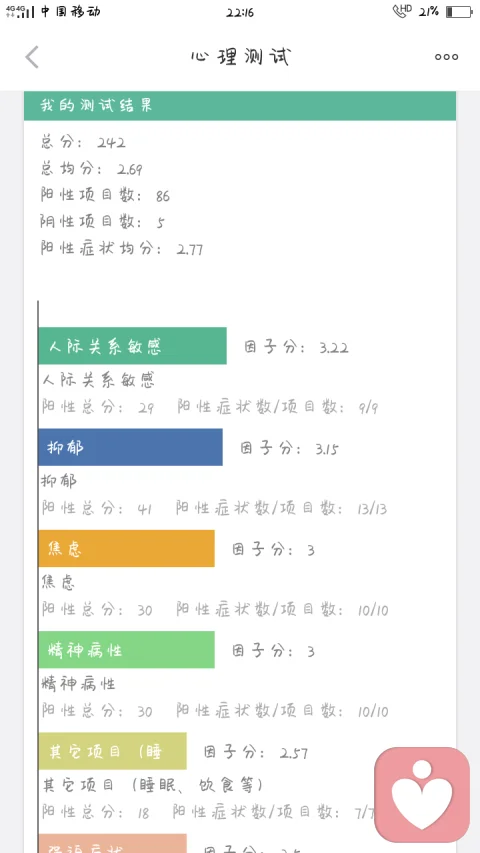
Task: Tap the 4G signal strength icon
Action: pos(20,11)
